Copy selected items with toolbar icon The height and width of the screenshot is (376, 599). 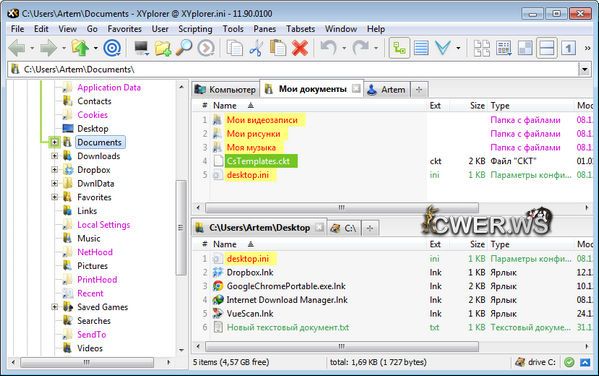[235, 48]
